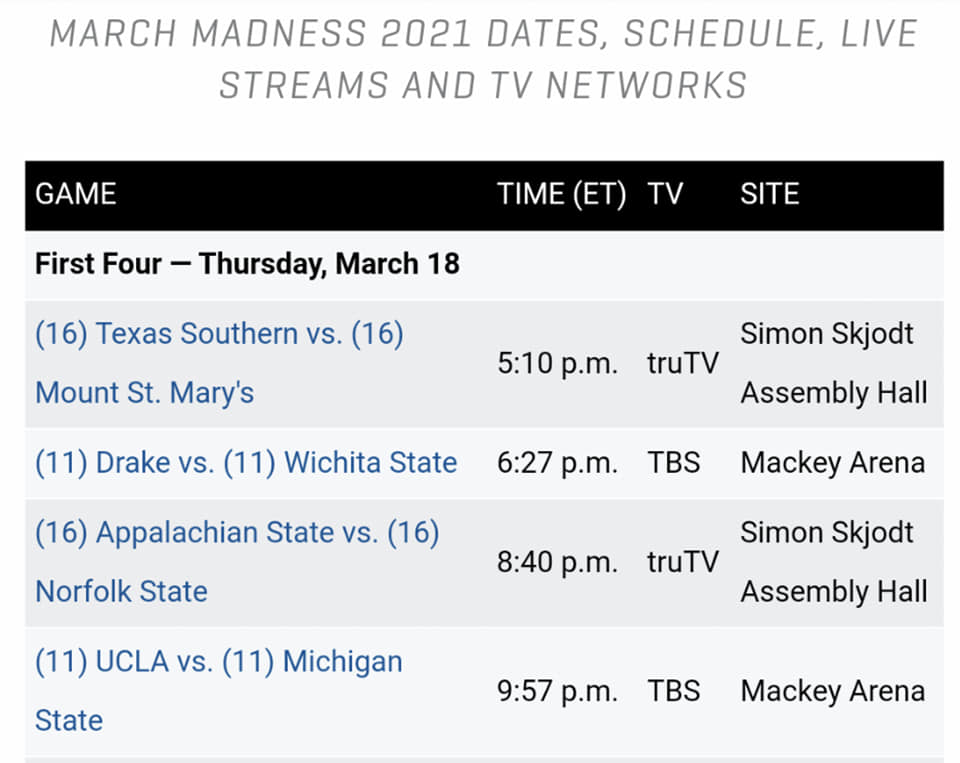
Task: Click Simon Skjodt Assembly Hall in first game row
Action: (x=834, y=363)
